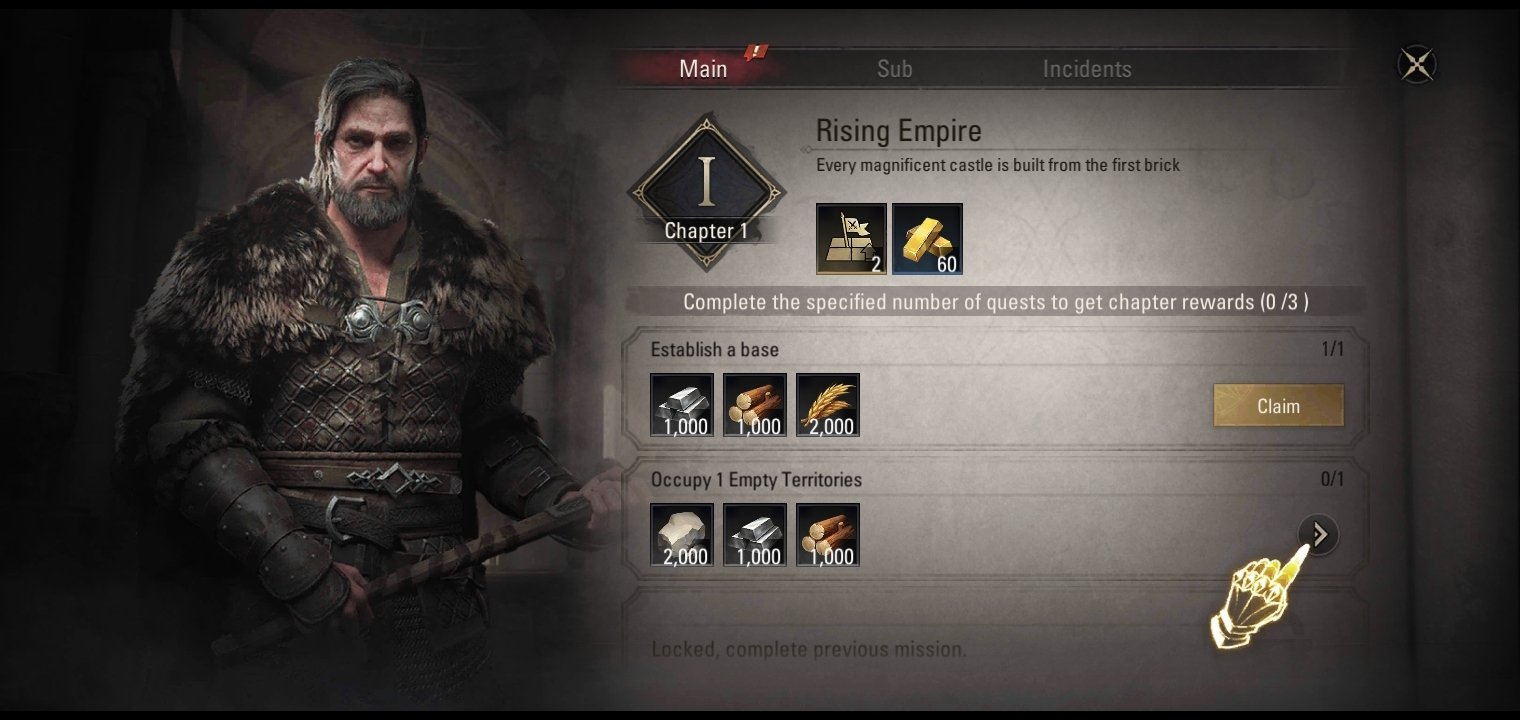Tap the Rising Empire chapter title
This screenshot has width=1520, height=720.
(898, 131)
